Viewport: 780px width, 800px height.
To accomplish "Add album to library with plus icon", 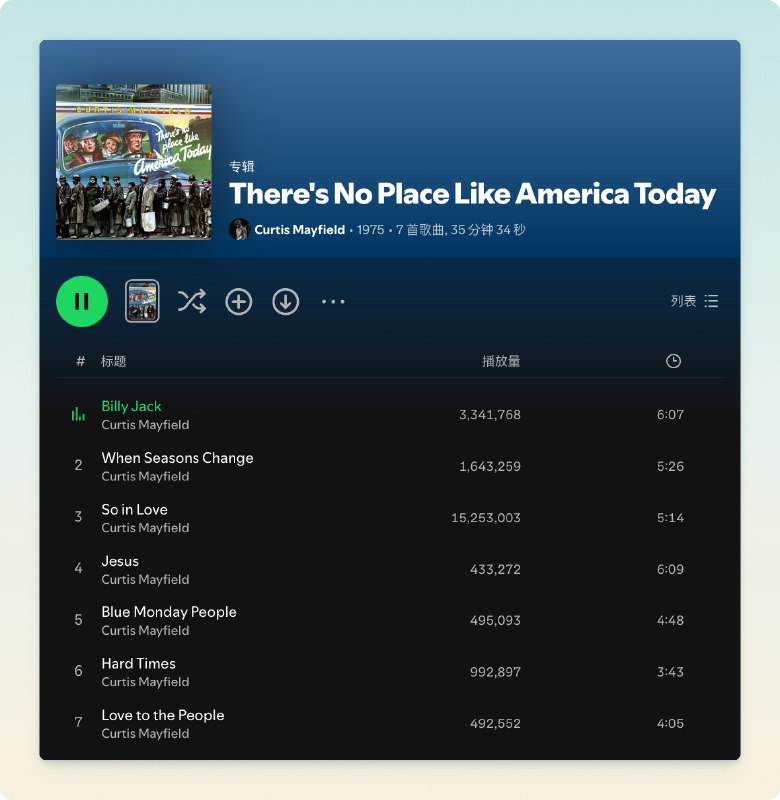I will pyautogui.click(x=239, y=302).
